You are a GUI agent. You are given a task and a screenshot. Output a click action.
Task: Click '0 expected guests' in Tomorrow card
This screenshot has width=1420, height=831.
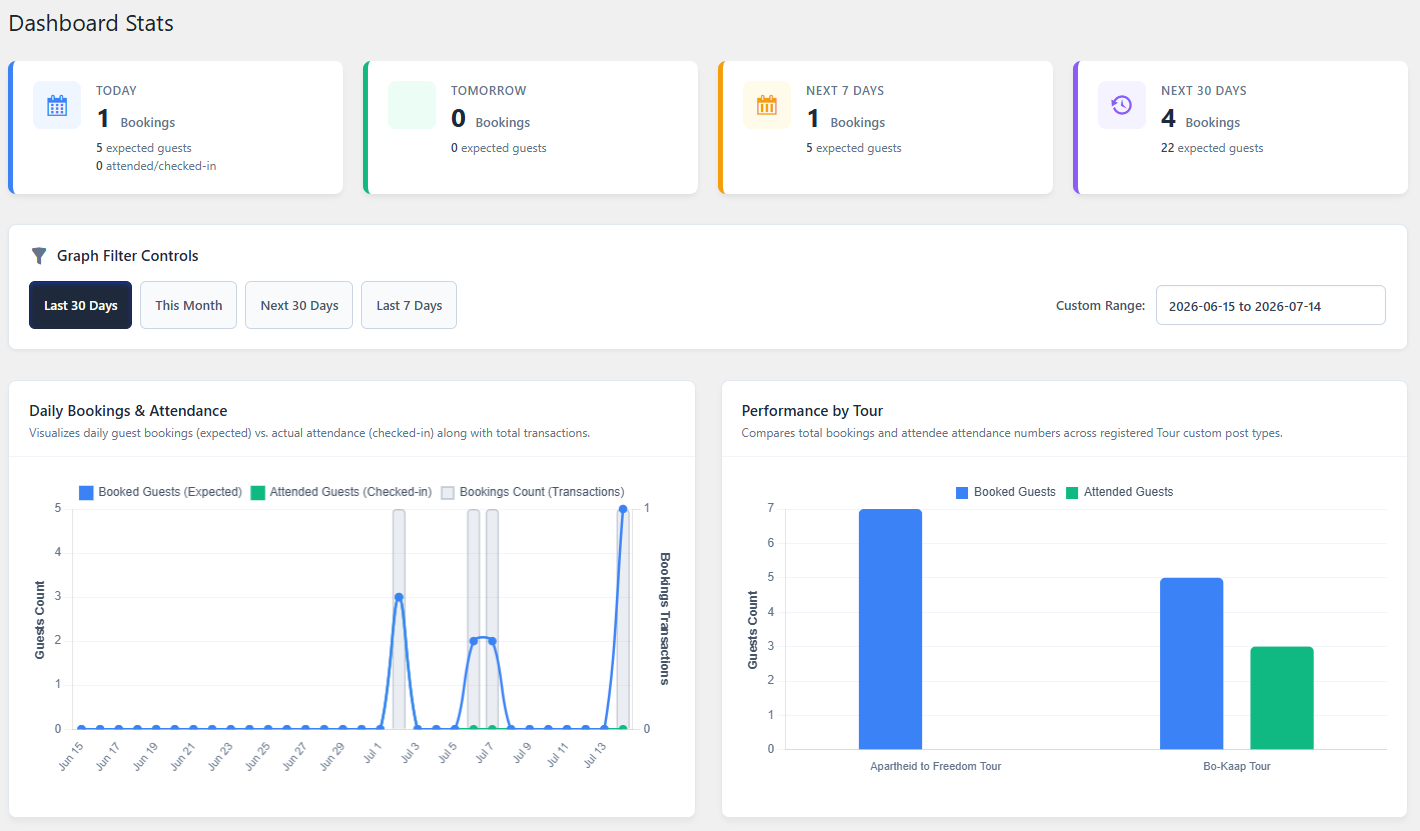pos(499,148)
